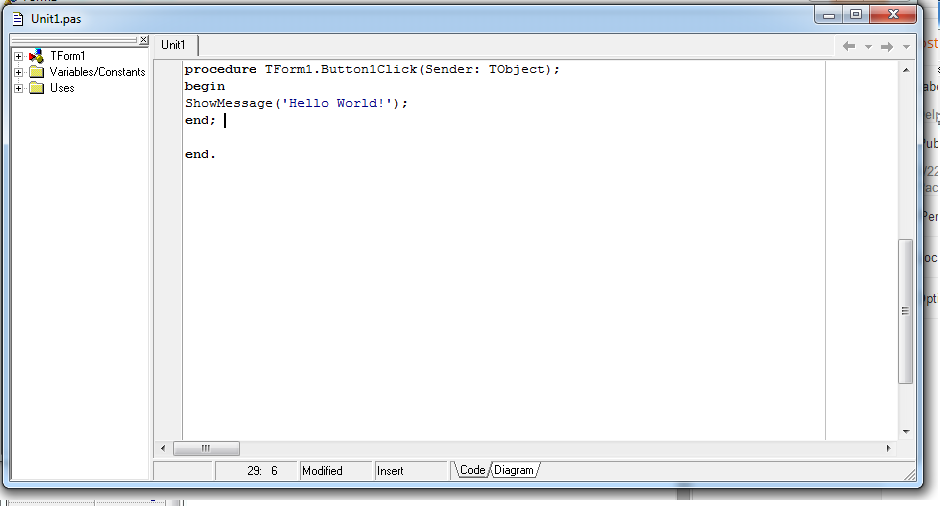Click the vertical scrollbar down arrow
This screenshot has width=940, height=506.
[906, 432]
